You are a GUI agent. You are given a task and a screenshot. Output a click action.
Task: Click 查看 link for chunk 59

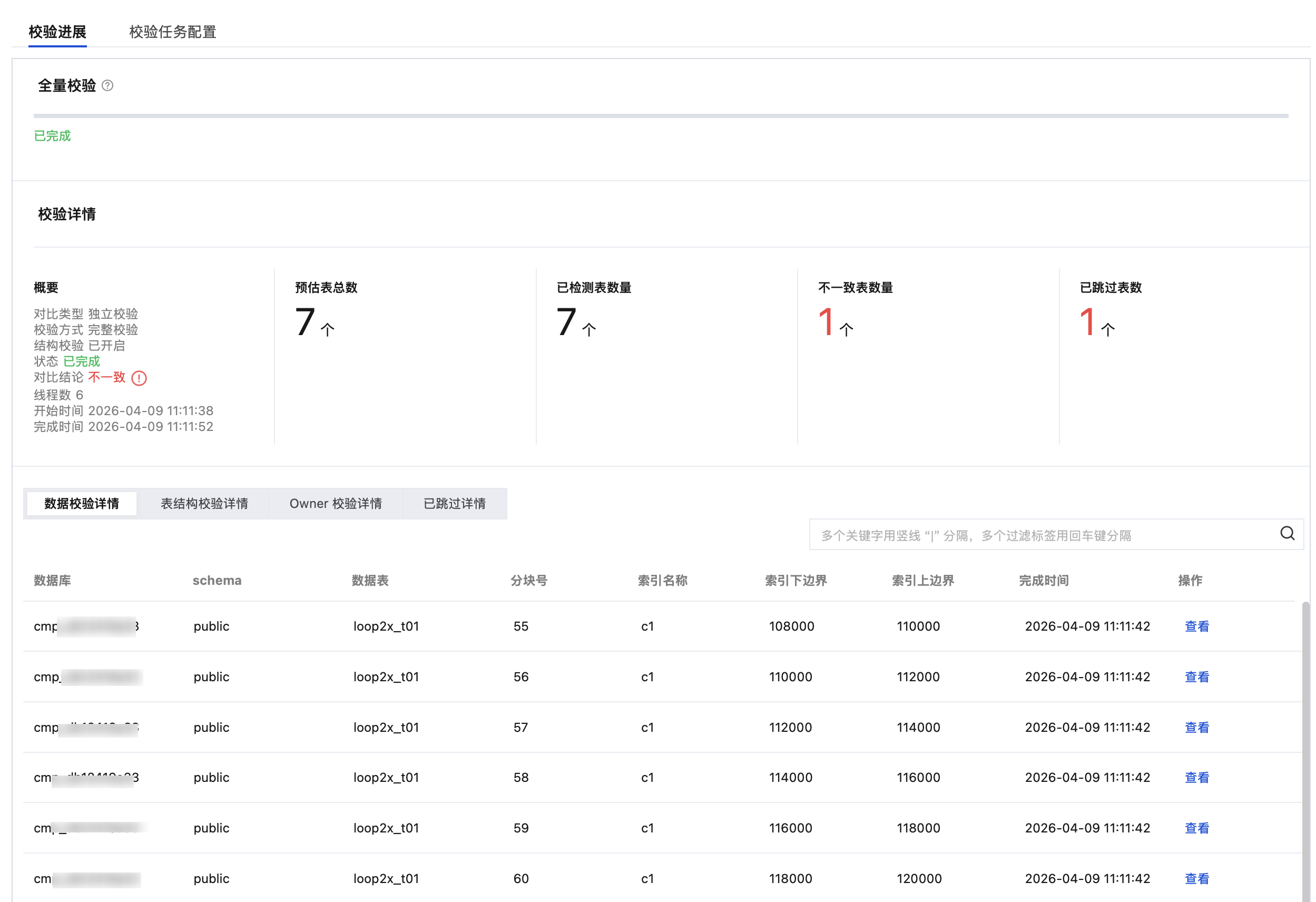pyautogui.click(x=1196, y=828)
